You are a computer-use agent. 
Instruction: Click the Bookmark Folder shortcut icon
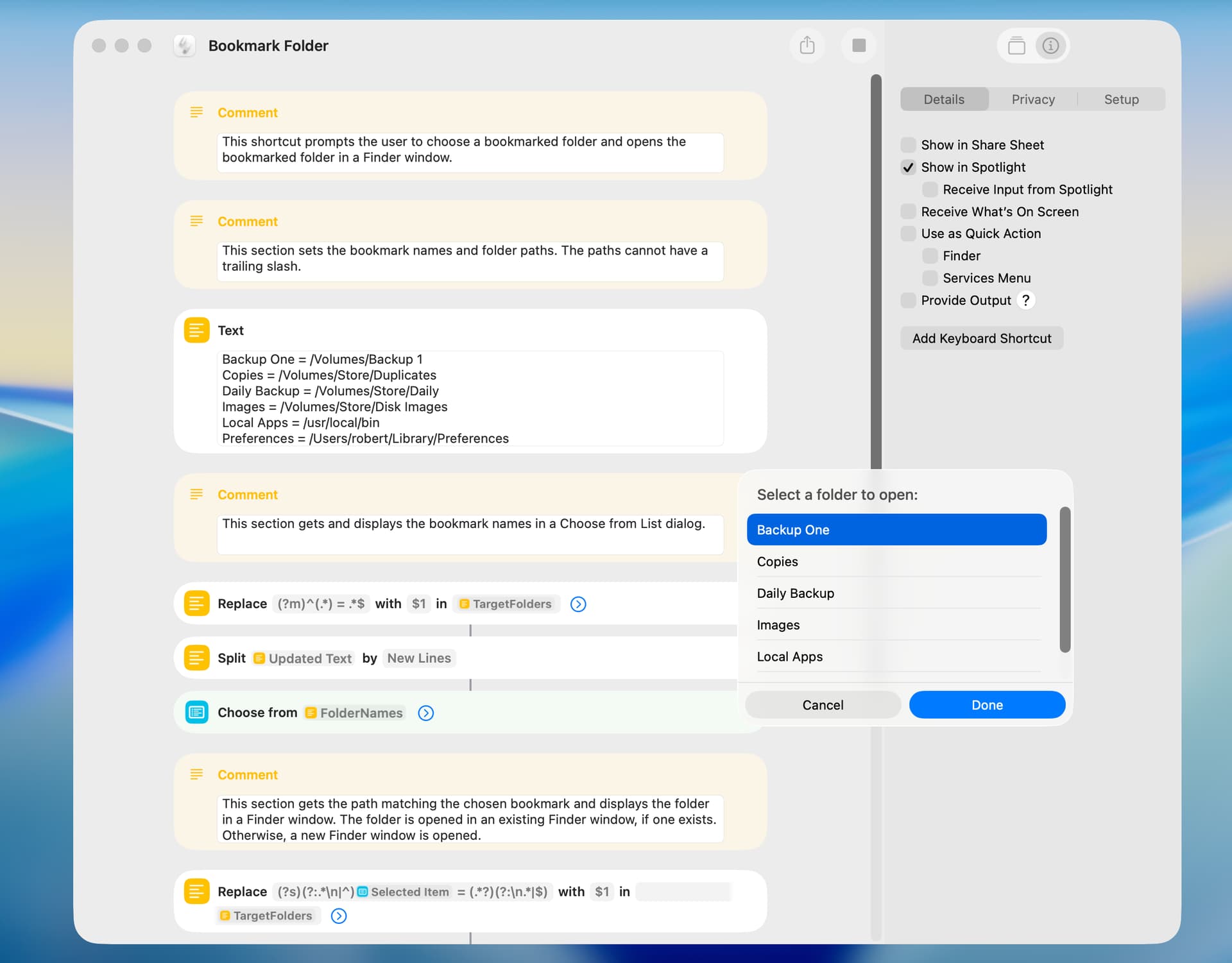(185, 46)
